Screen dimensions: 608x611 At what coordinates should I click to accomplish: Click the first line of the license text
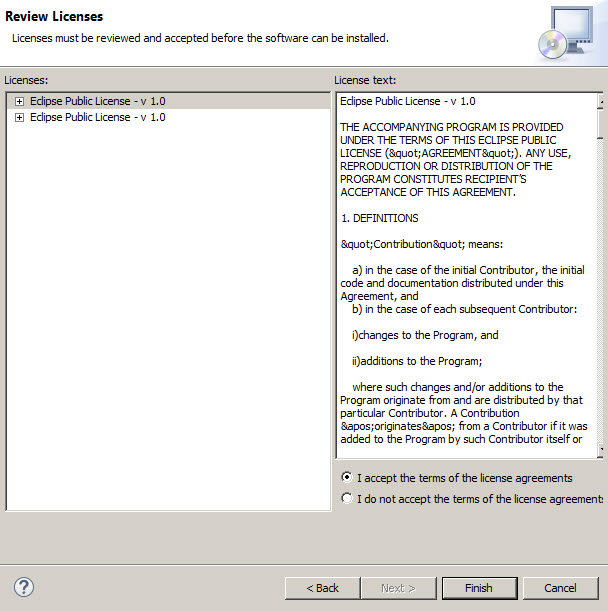(x=407, y=101)
